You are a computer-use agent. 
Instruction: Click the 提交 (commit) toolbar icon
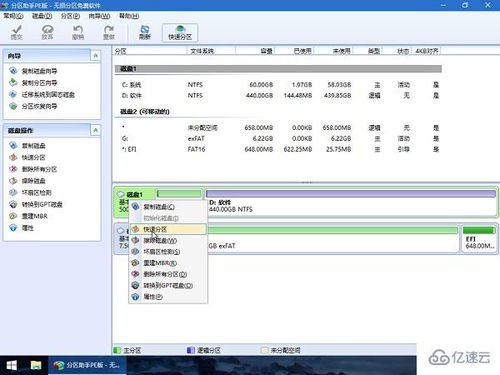click(17, 32)
